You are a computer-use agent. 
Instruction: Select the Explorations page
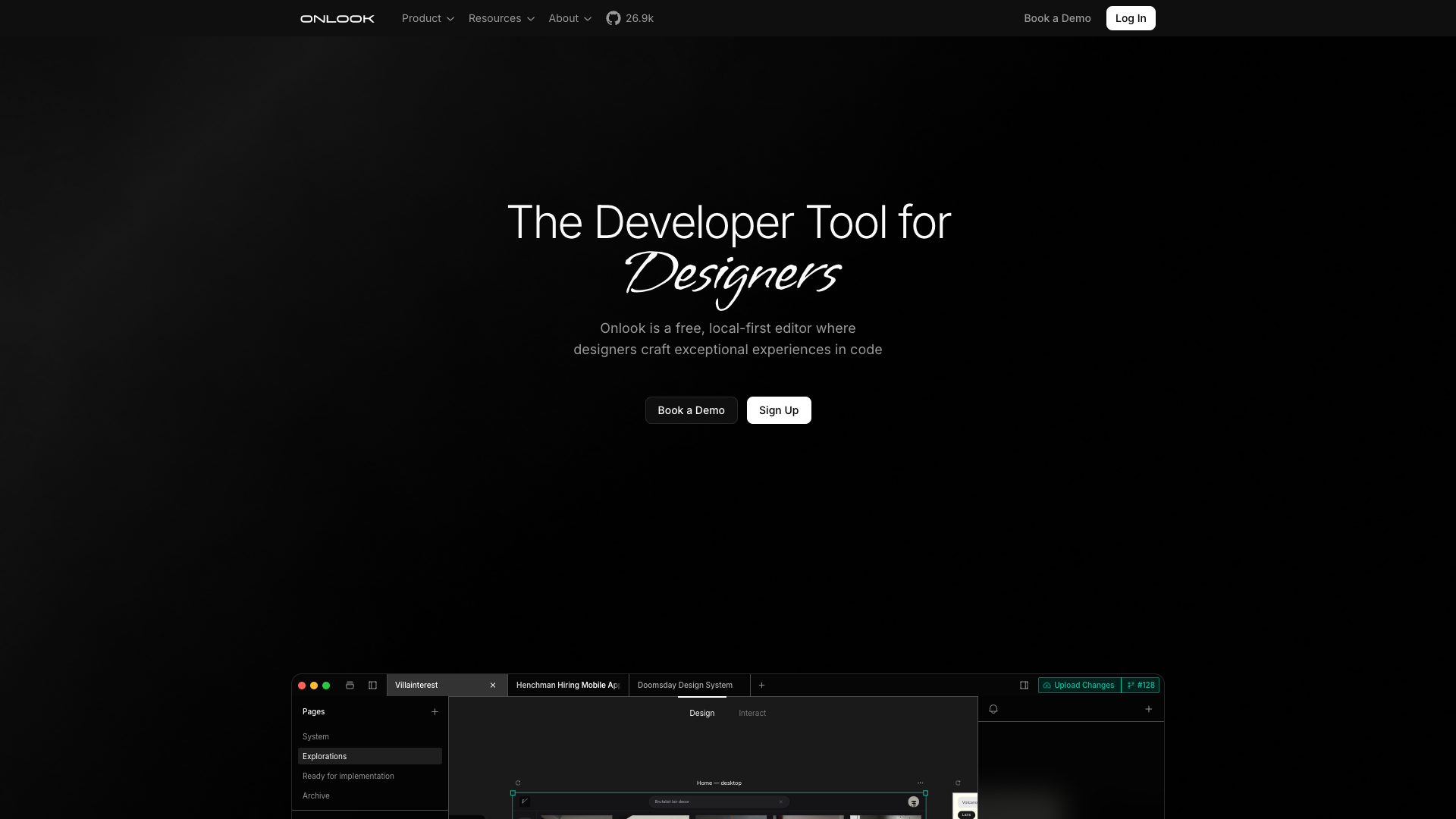(x=369, y=757)
